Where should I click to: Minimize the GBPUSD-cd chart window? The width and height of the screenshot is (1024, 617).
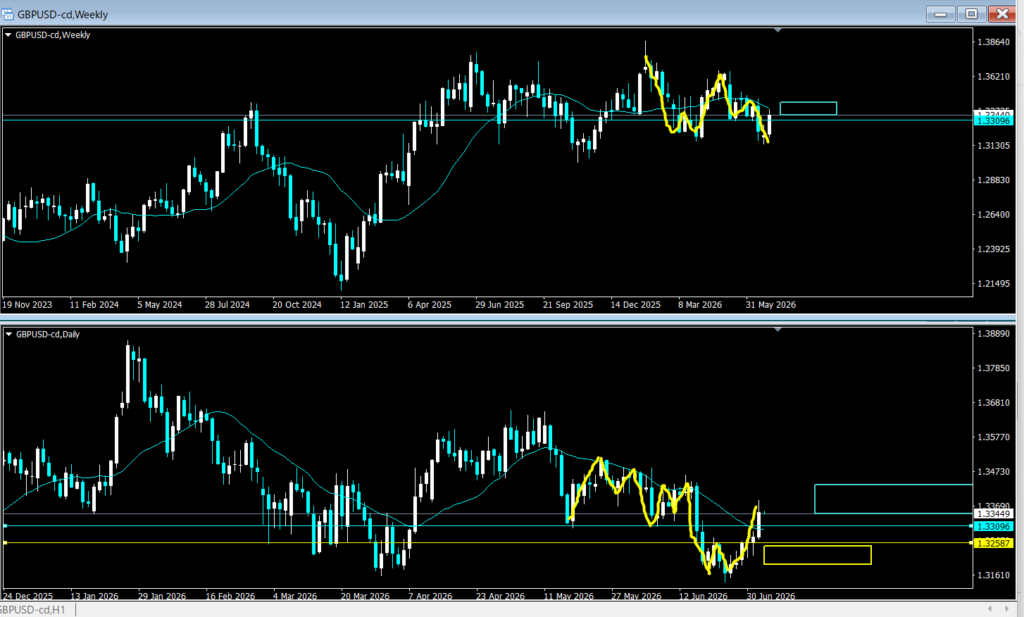pyautogui.click(x=941, y=14)
